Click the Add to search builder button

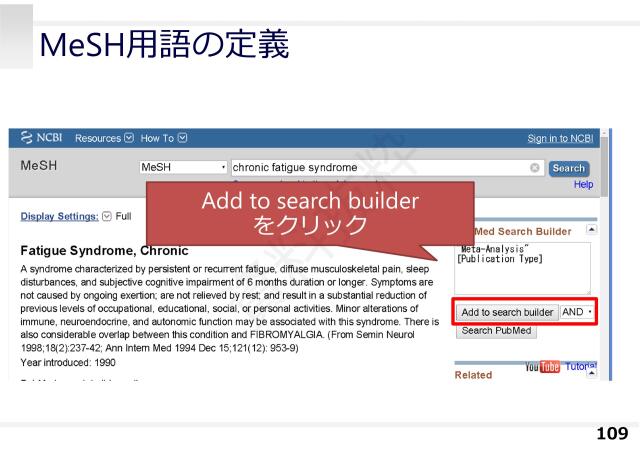tap(507, 312)
